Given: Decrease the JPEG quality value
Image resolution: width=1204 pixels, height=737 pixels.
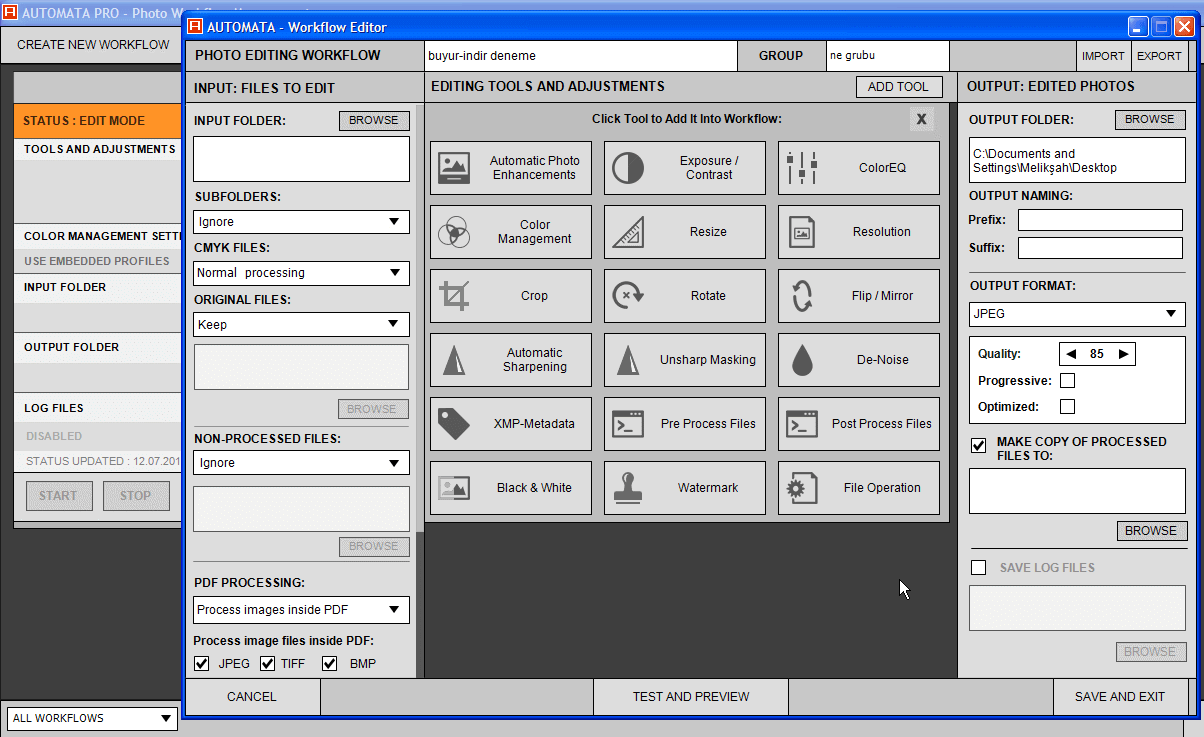Looking at the screenshot, I should coord(1071,354).
